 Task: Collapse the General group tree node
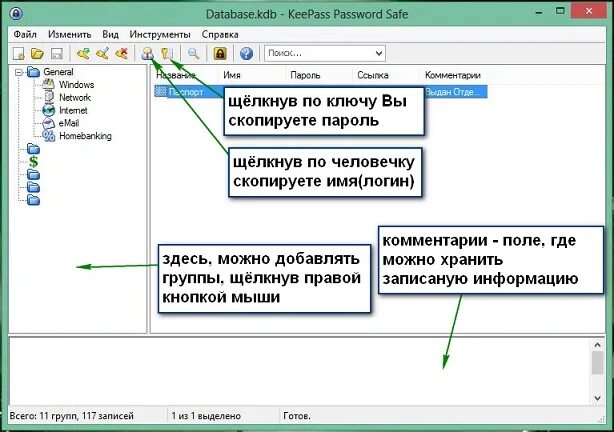pyautogui.click(x=18, y=72)
